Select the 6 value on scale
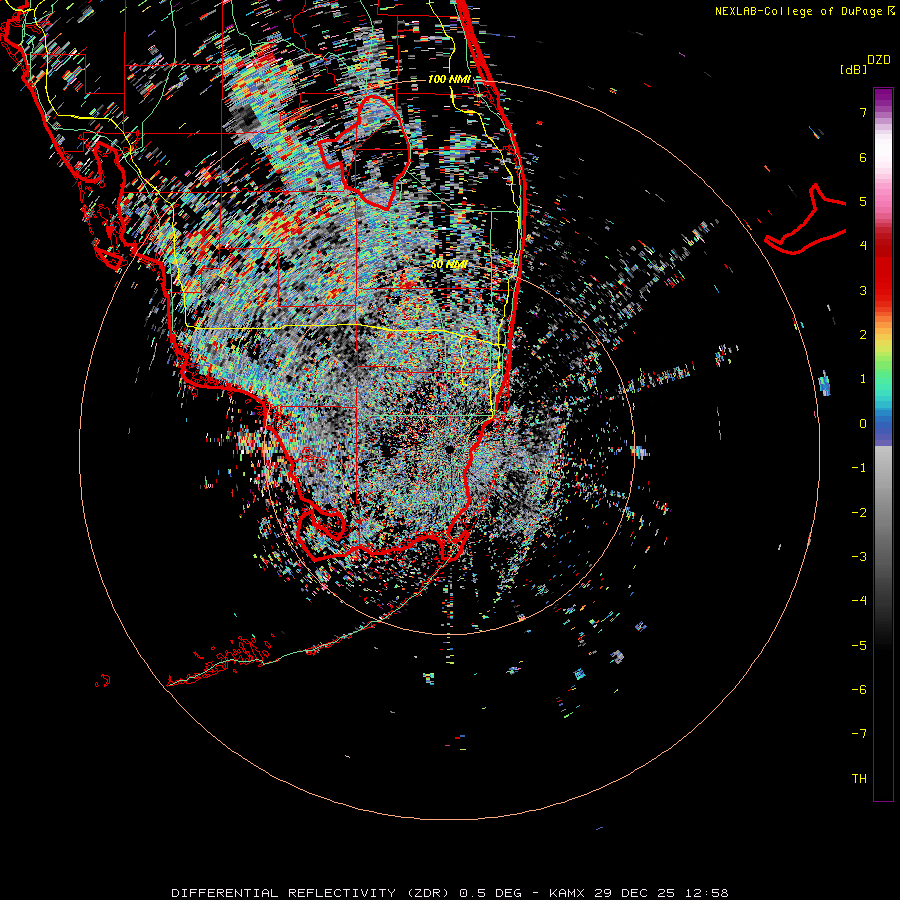The height and width of the screenshot is (900, 900). [x=863, y=157]
